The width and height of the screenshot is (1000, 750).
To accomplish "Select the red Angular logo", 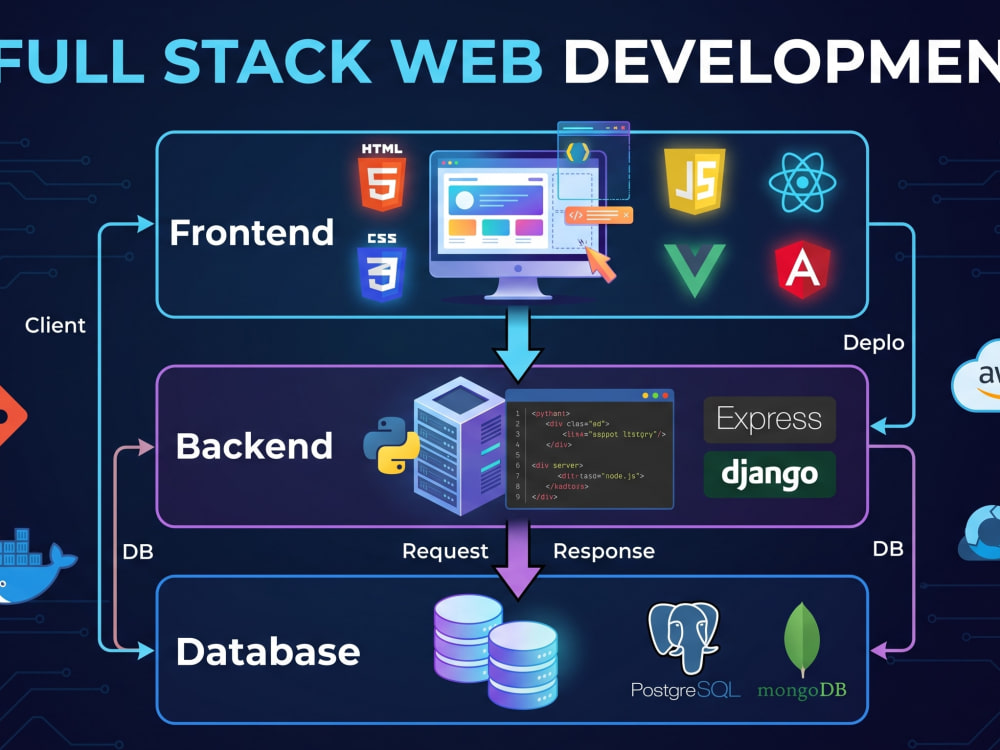I will (x=802, y=270).
